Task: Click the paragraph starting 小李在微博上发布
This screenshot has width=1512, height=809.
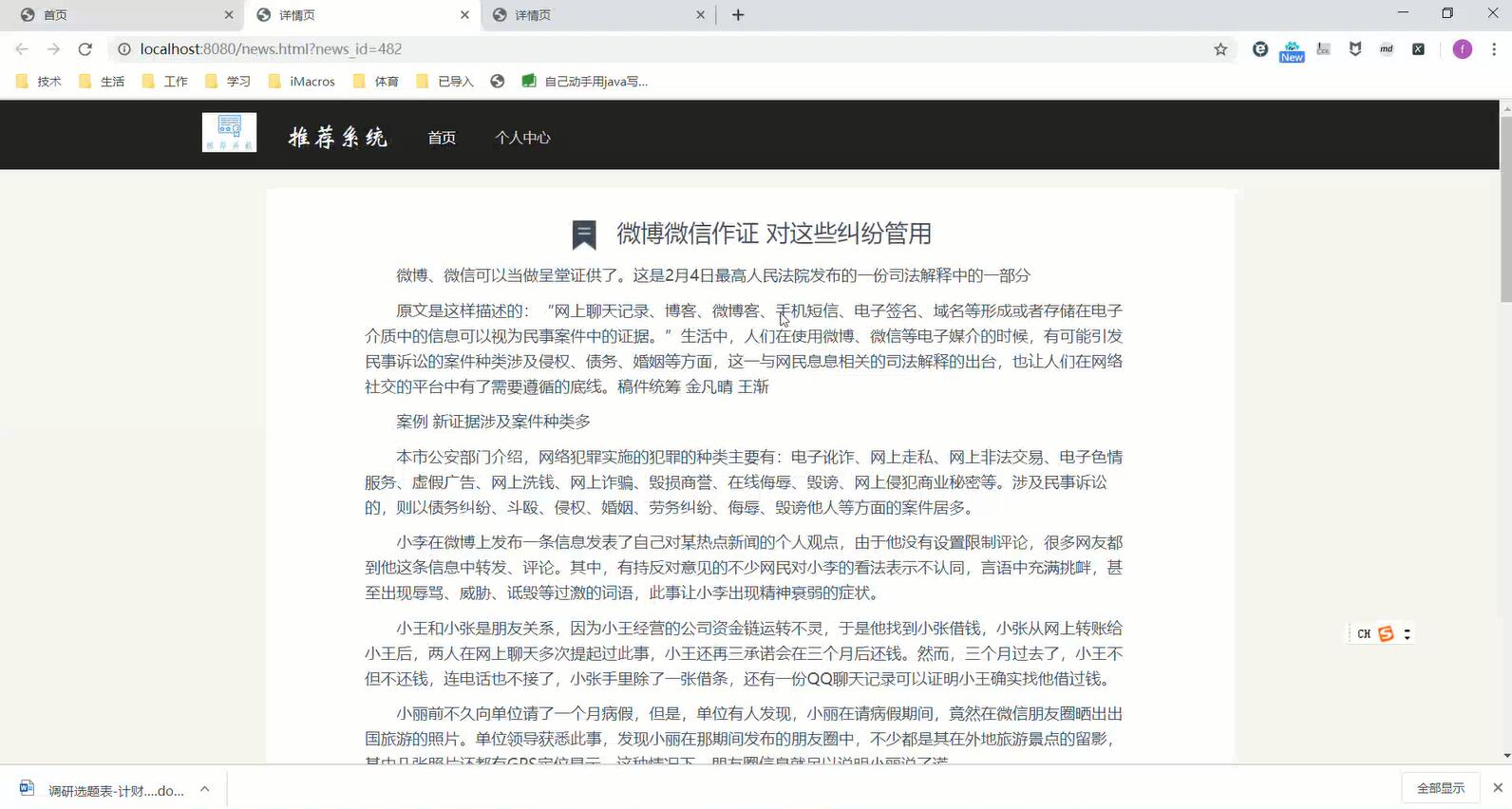Action: 744,568
